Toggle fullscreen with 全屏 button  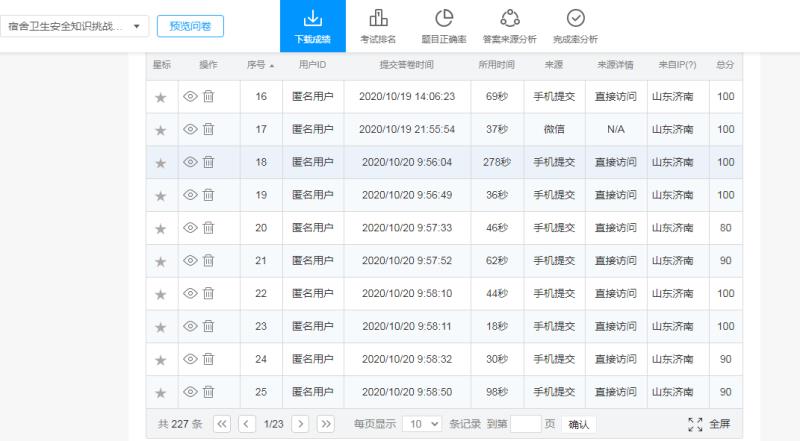click(709, 424)
